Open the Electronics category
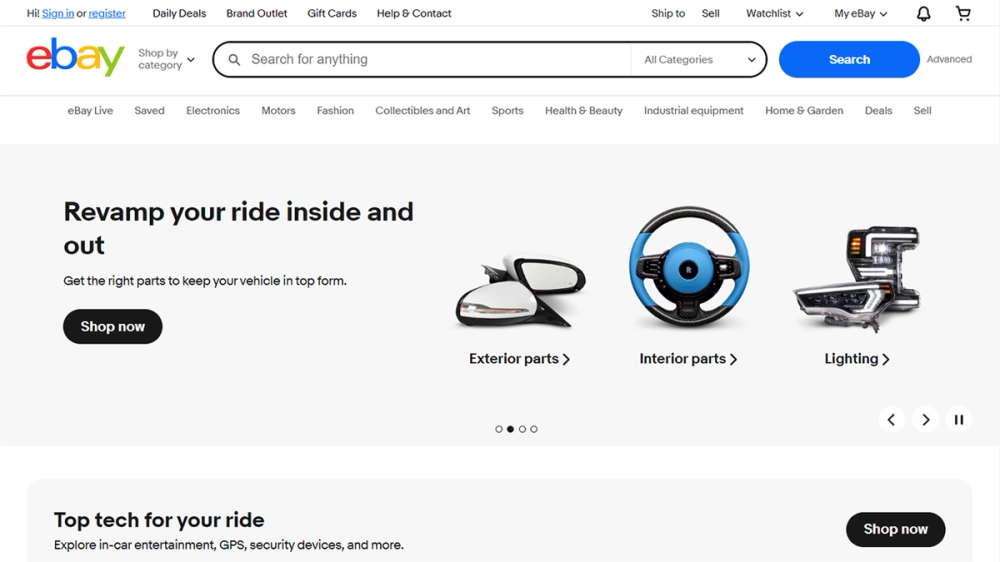Screen dimensions: 1000x562 pos(213,110)
